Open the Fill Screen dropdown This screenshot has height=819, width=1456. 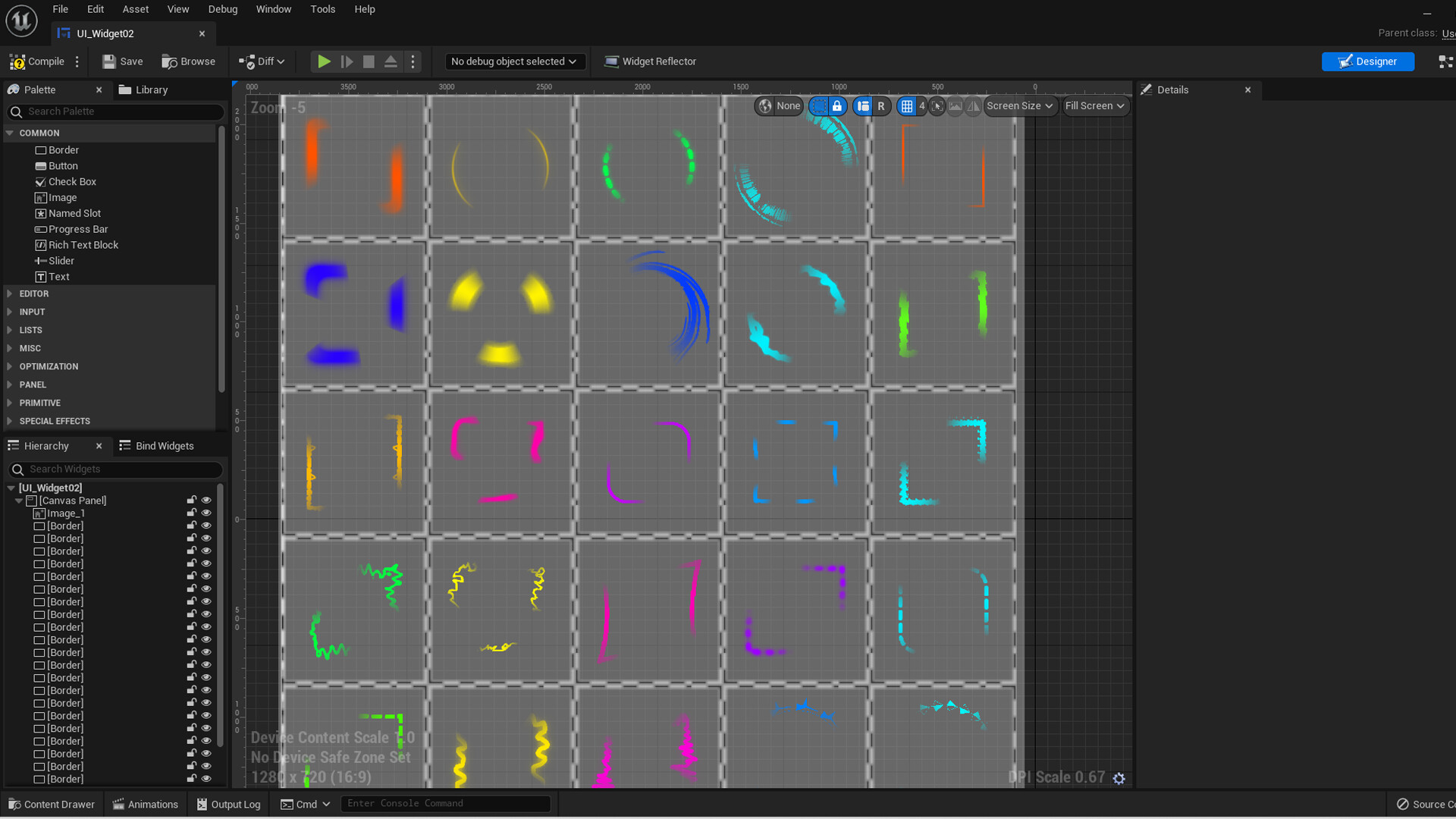point(1095,106)
